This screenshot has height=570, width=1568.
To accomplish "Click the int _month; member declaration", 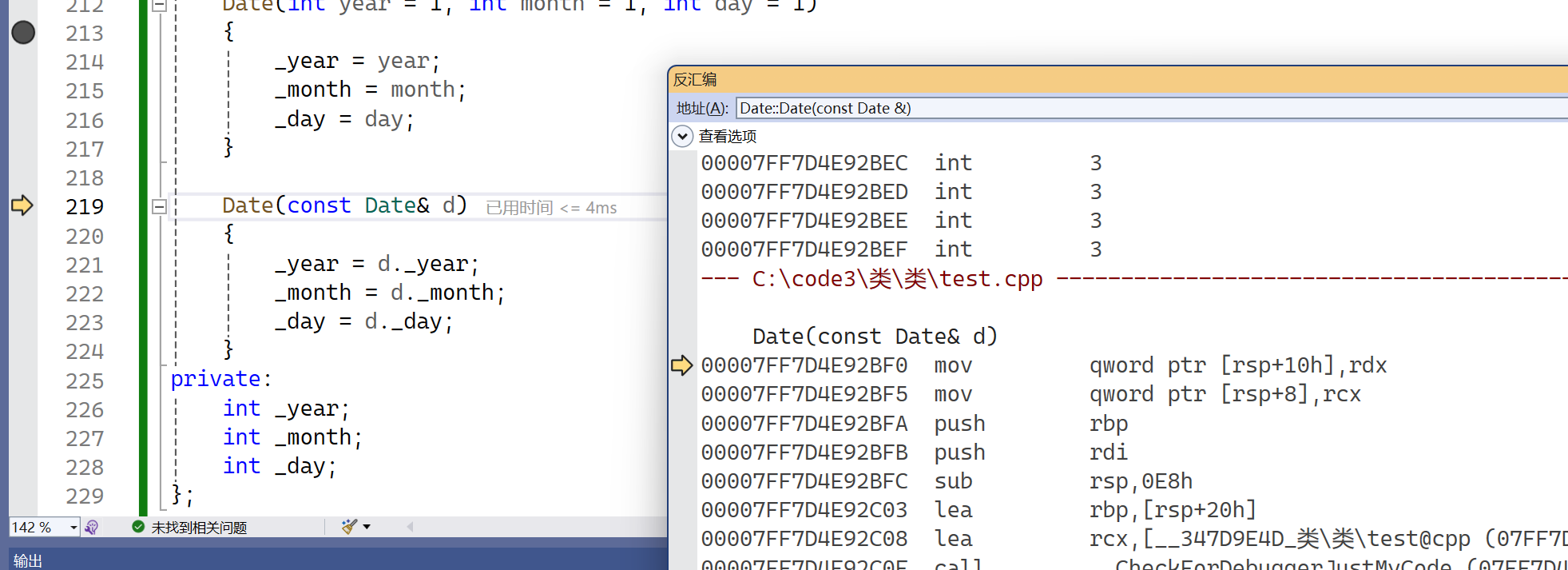I will pyautogui.click(x=292, y=438).
